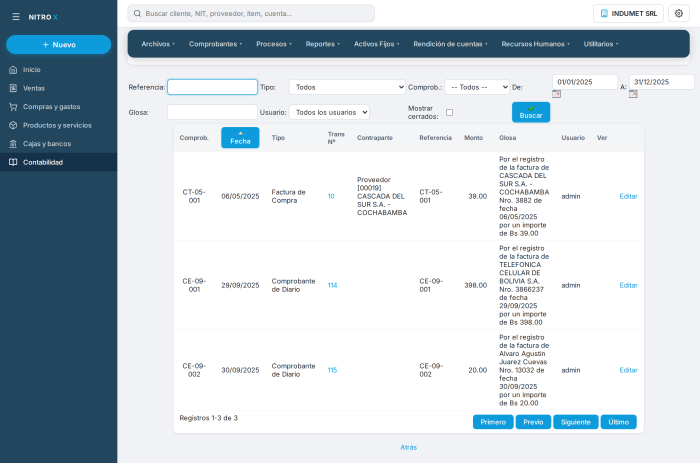Click the Monto column header
Screen dimensions: 700x463
tap(474, 138)
